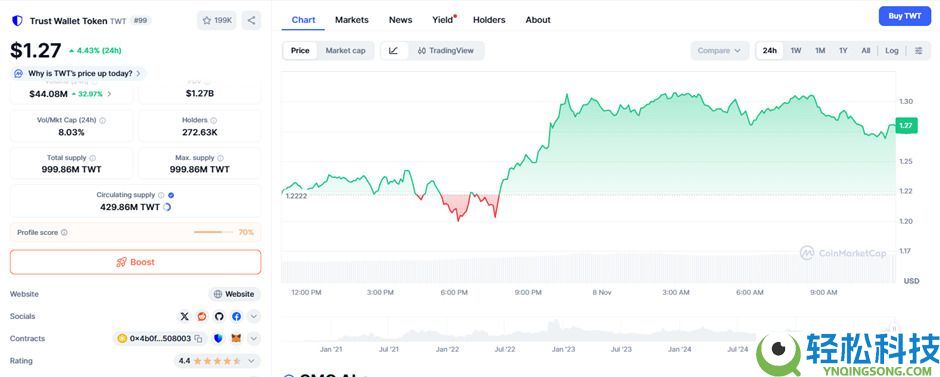Set chart range to All
This screenshot has height=377, width=940.
(x=866, y=51)
